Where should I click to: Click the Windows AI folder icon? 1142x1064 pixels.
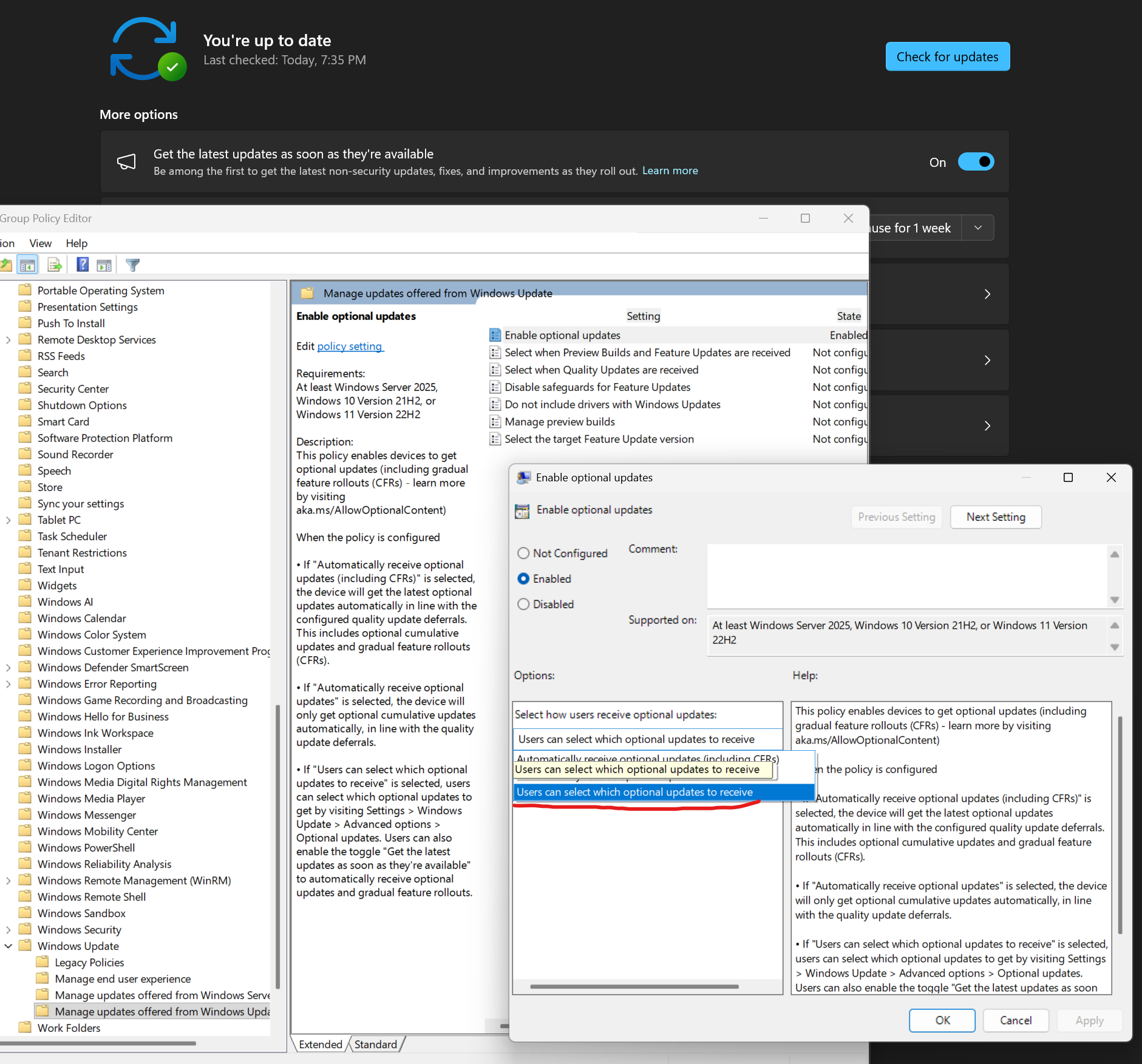[25, 601]
